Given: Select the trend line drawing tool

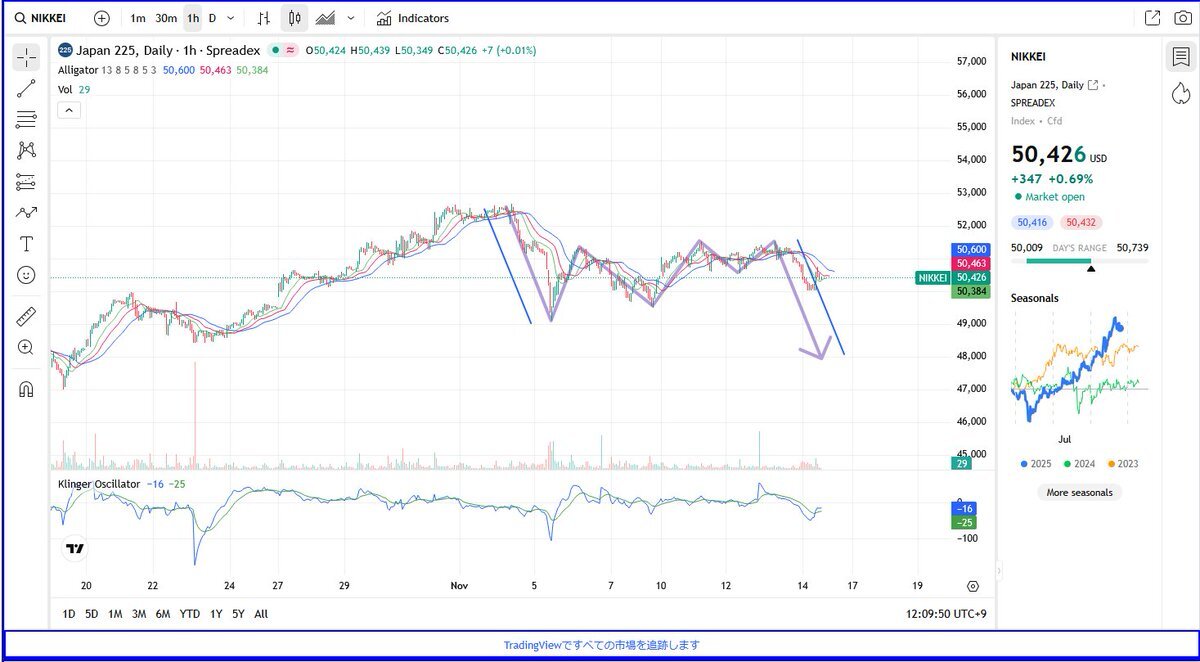Looking at the screenshot, I should pos(26,89).
